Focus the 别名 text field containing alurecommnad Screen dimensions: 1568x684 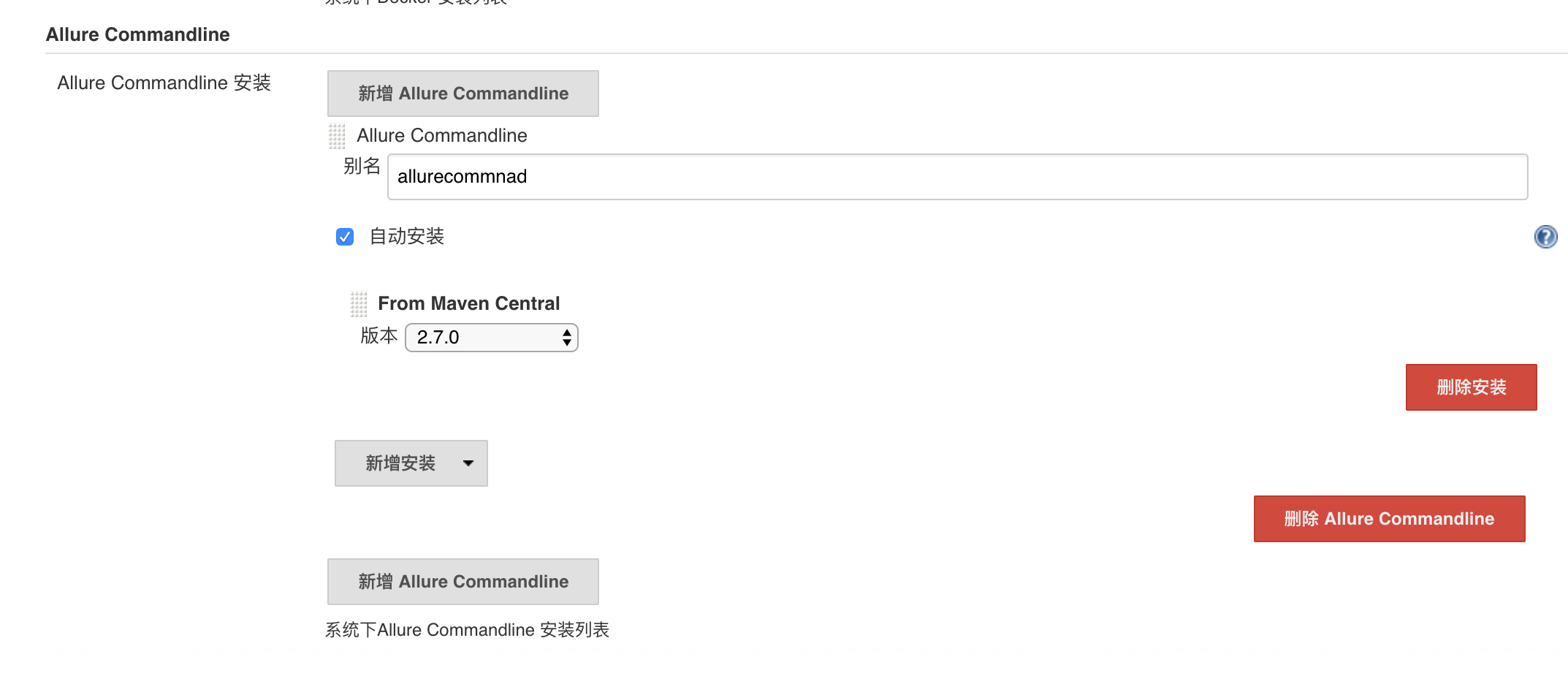click(x=957, y=177)
